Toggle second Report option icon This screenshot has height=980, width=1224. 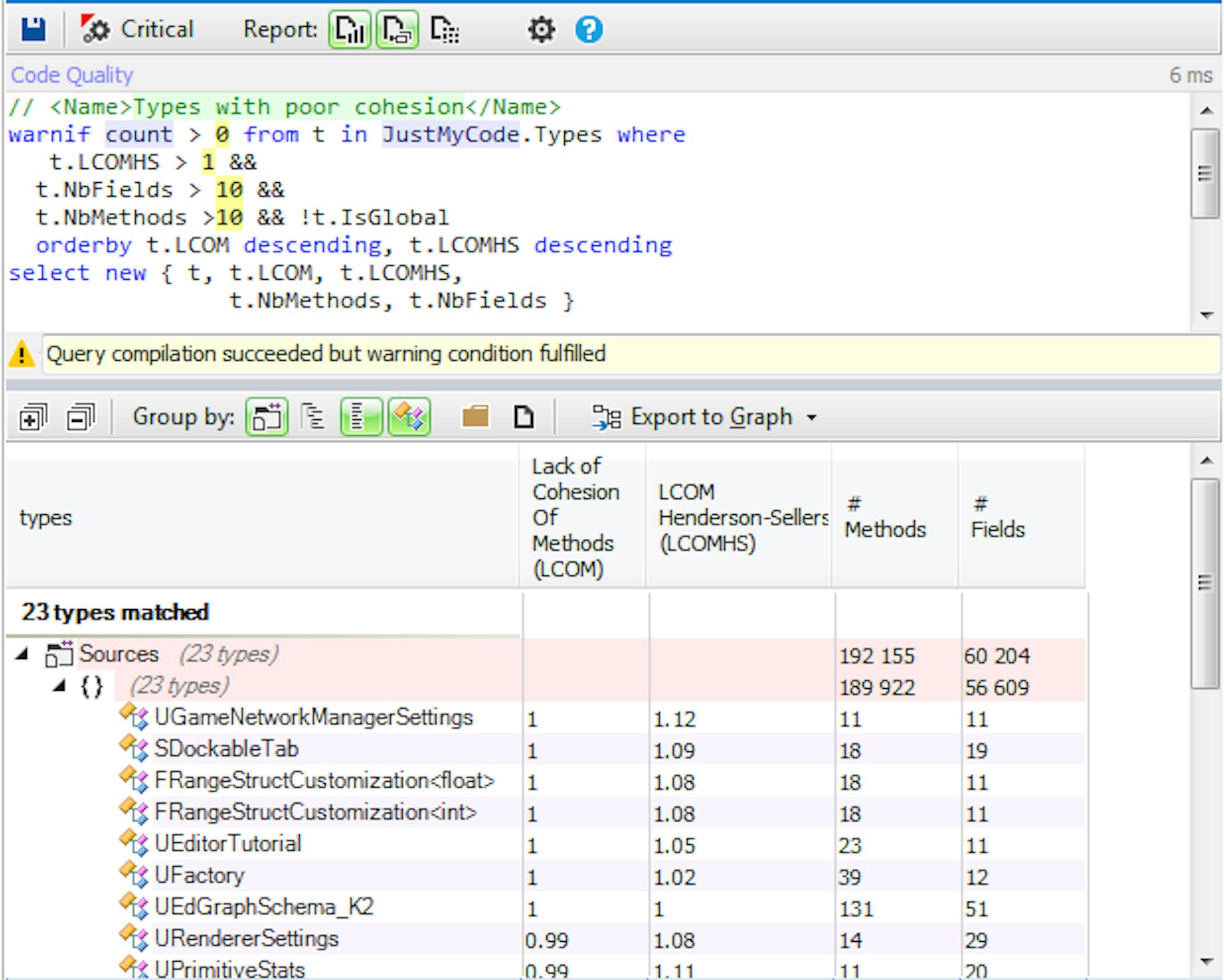397,29
